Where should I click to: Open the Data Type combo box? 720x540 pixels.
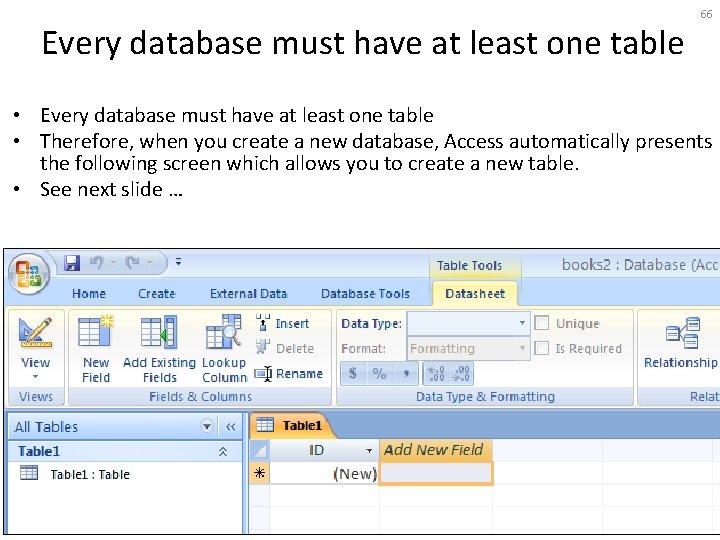coord(468,324)
